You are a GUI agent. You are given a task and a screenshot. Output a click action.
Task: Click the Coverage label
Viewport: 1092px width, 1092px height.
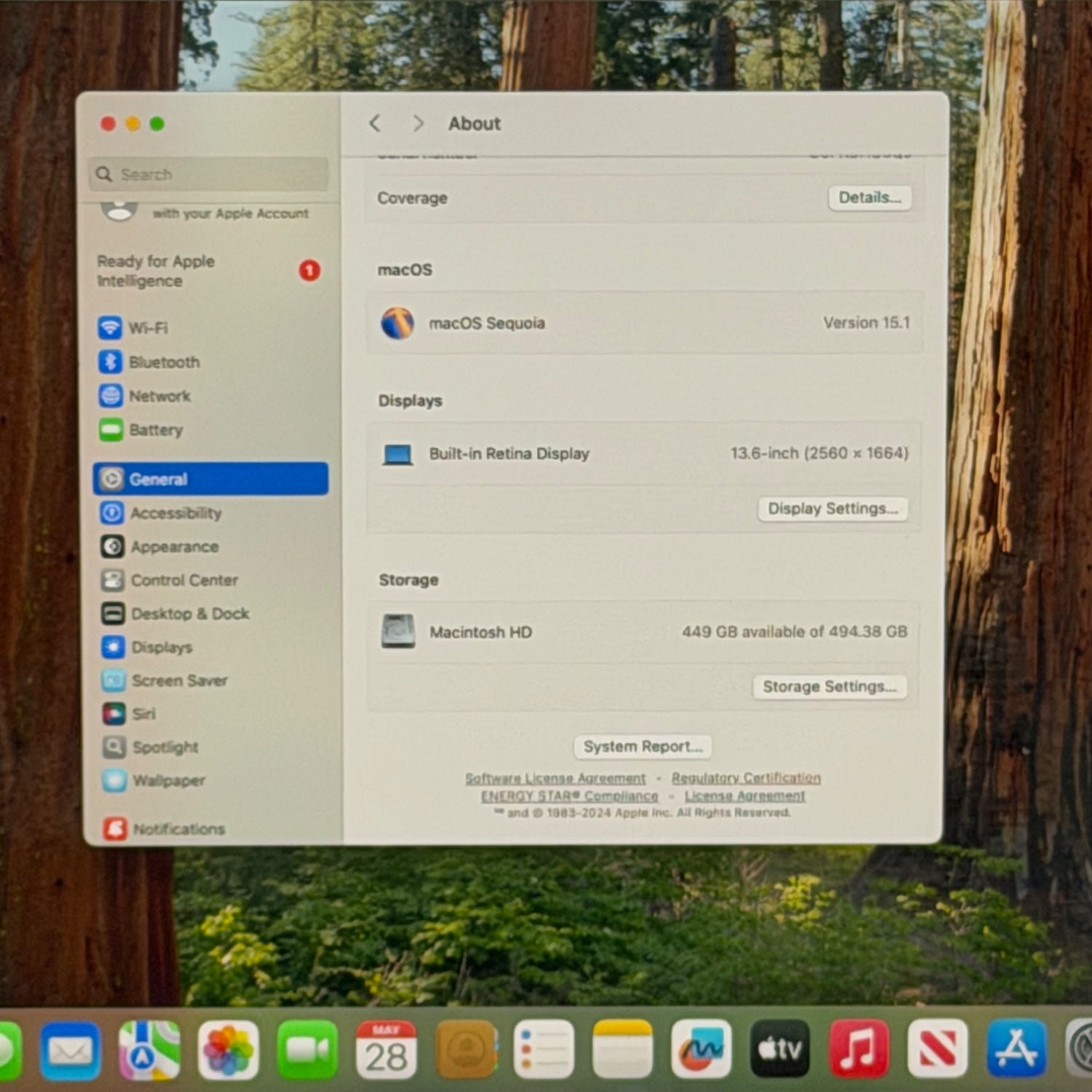tap(412, 198)
